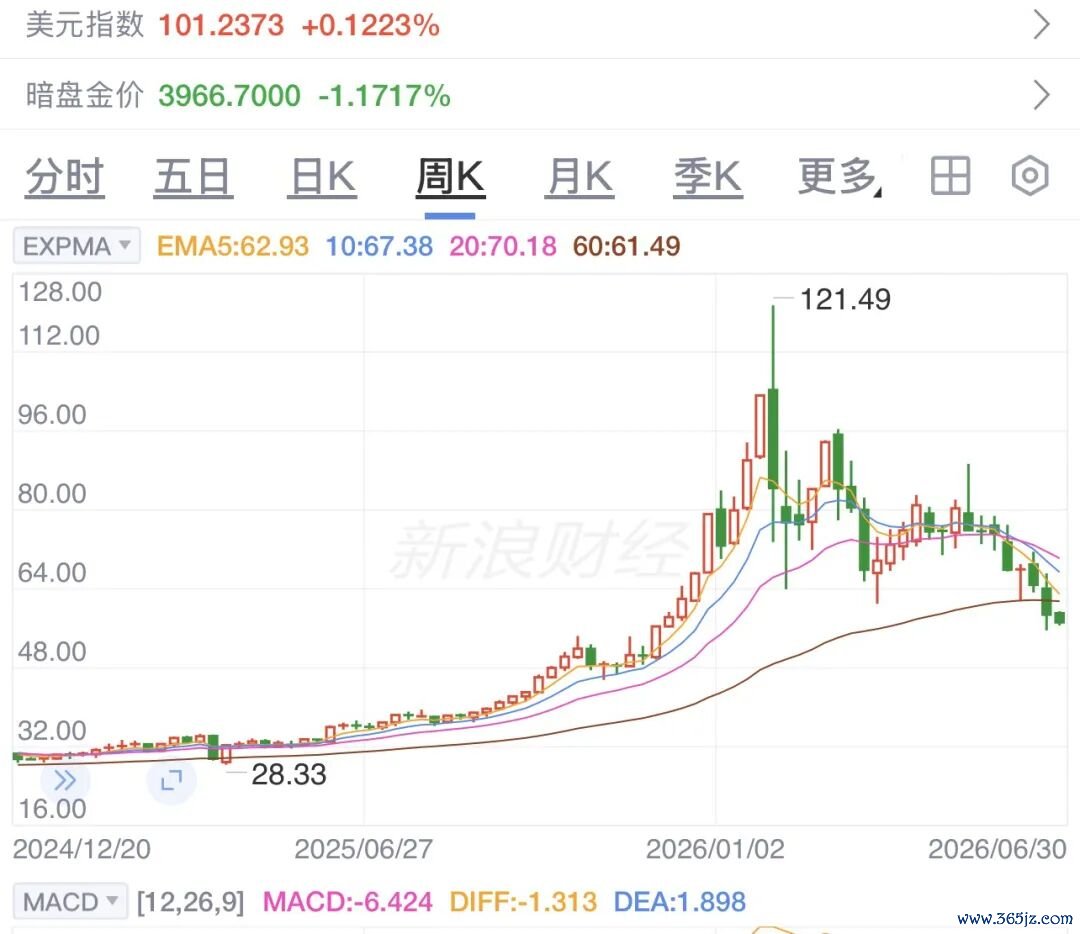Switch to the 日K tab
This screenshot has height=934, width=1080.
coord(322,177)
